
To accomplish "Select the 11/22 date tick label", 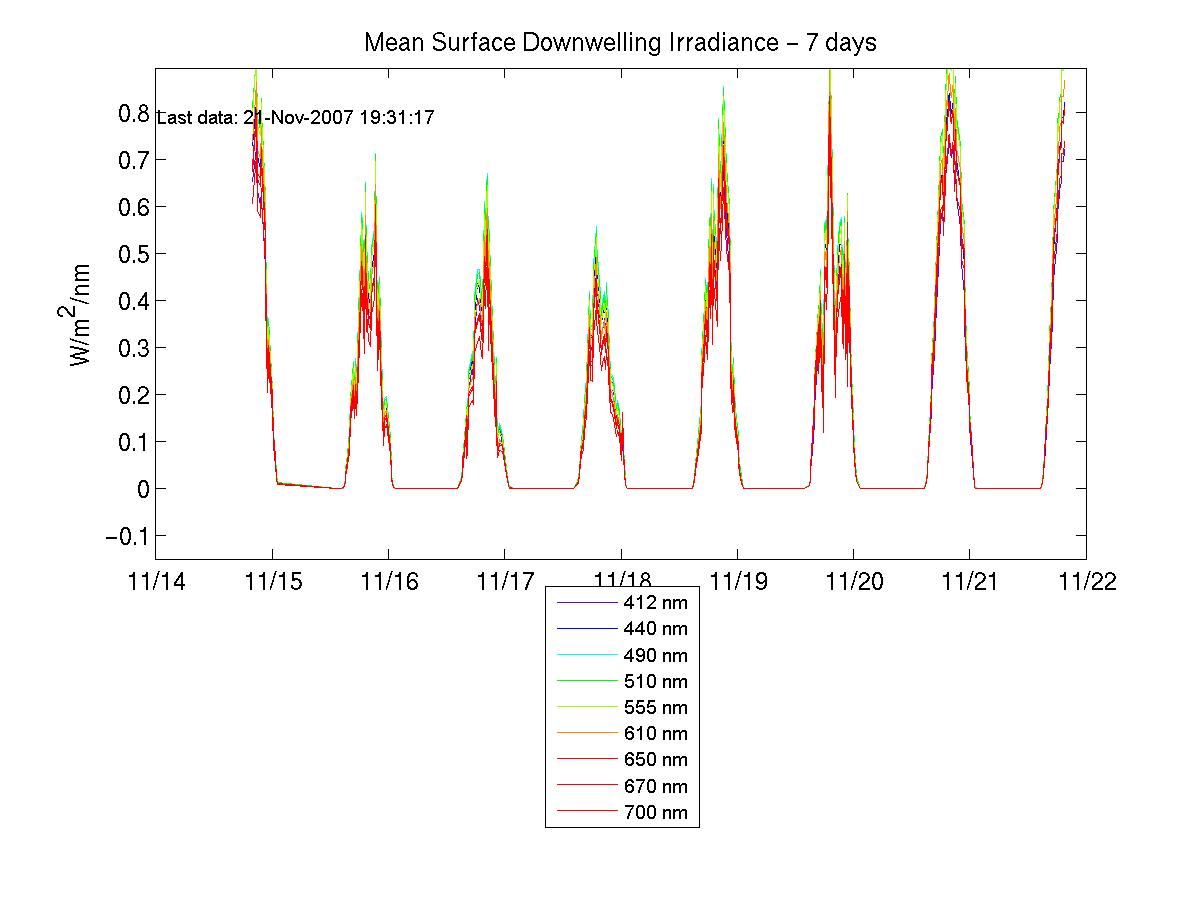I will 1086,582.
